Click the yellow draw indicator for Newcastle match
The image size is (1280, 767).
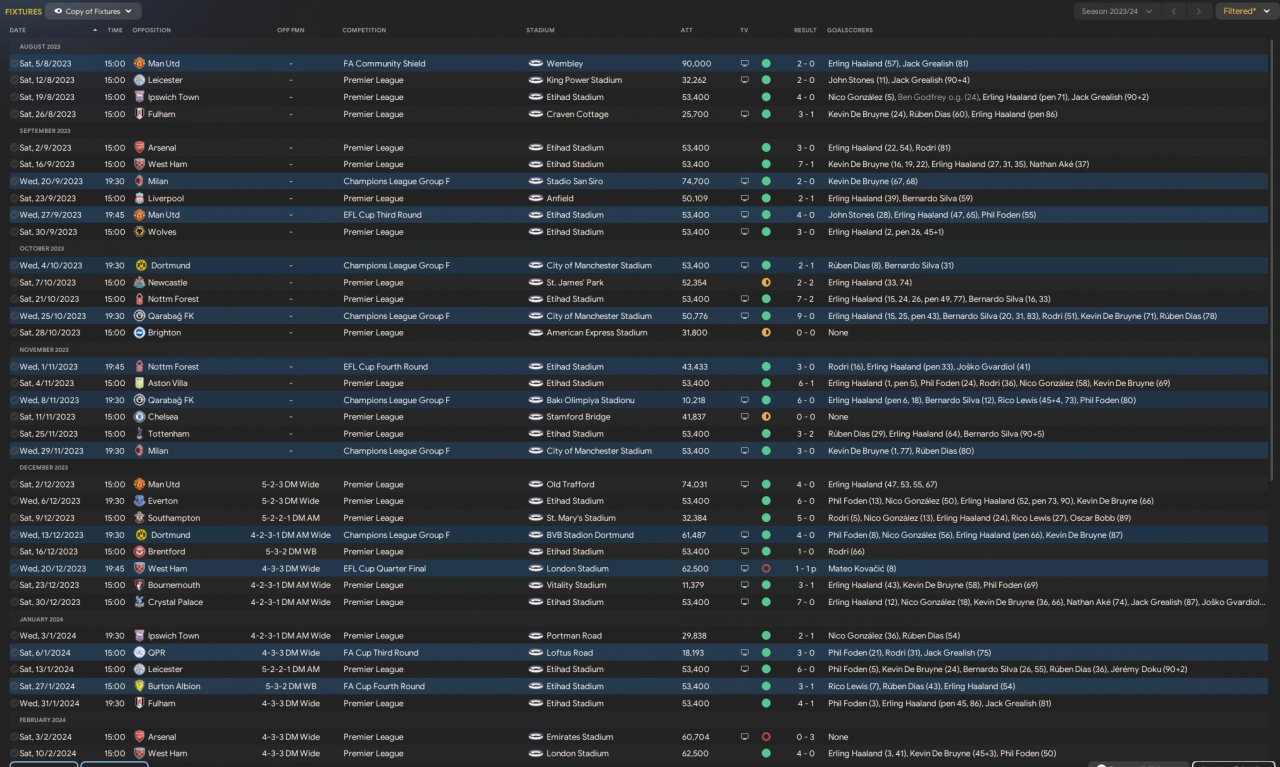[766, 282]
